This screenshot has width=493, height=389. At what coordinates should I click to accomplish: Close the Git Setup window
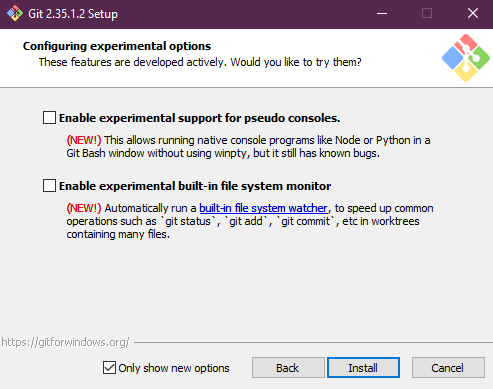pyautogui.click(x=472, y=14)
